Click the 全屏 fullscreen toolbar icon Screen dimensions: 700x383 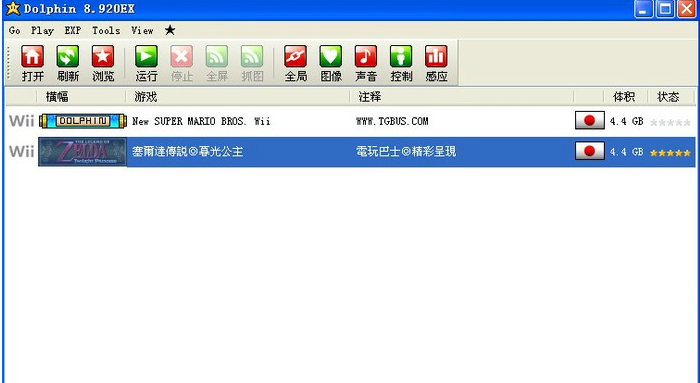217,57
